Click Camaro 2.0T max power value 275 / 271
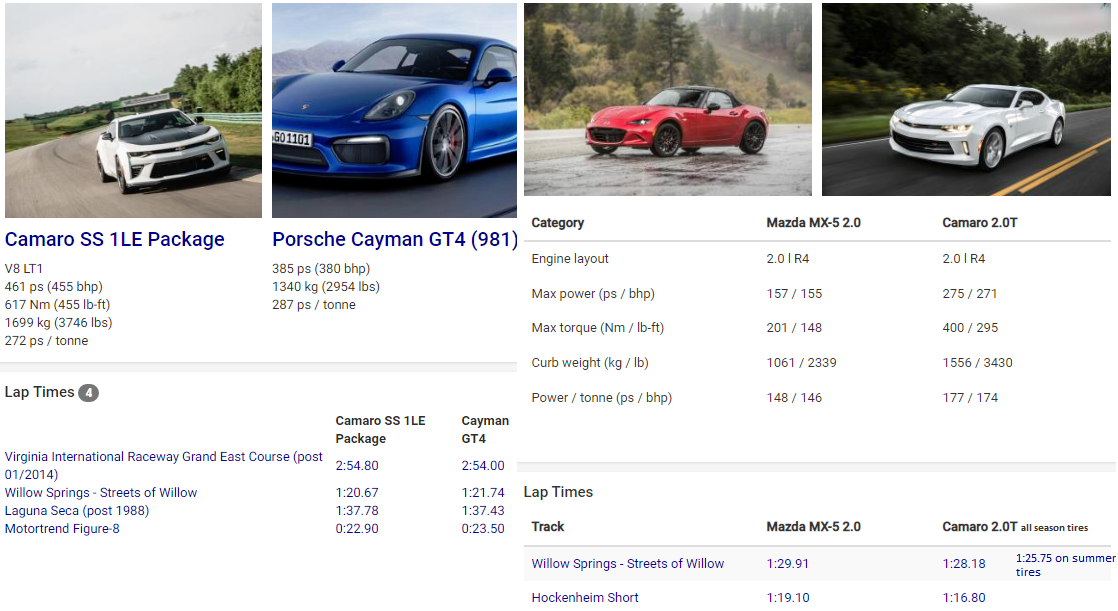The image size is (1118, 611). (x=970, y=294)
